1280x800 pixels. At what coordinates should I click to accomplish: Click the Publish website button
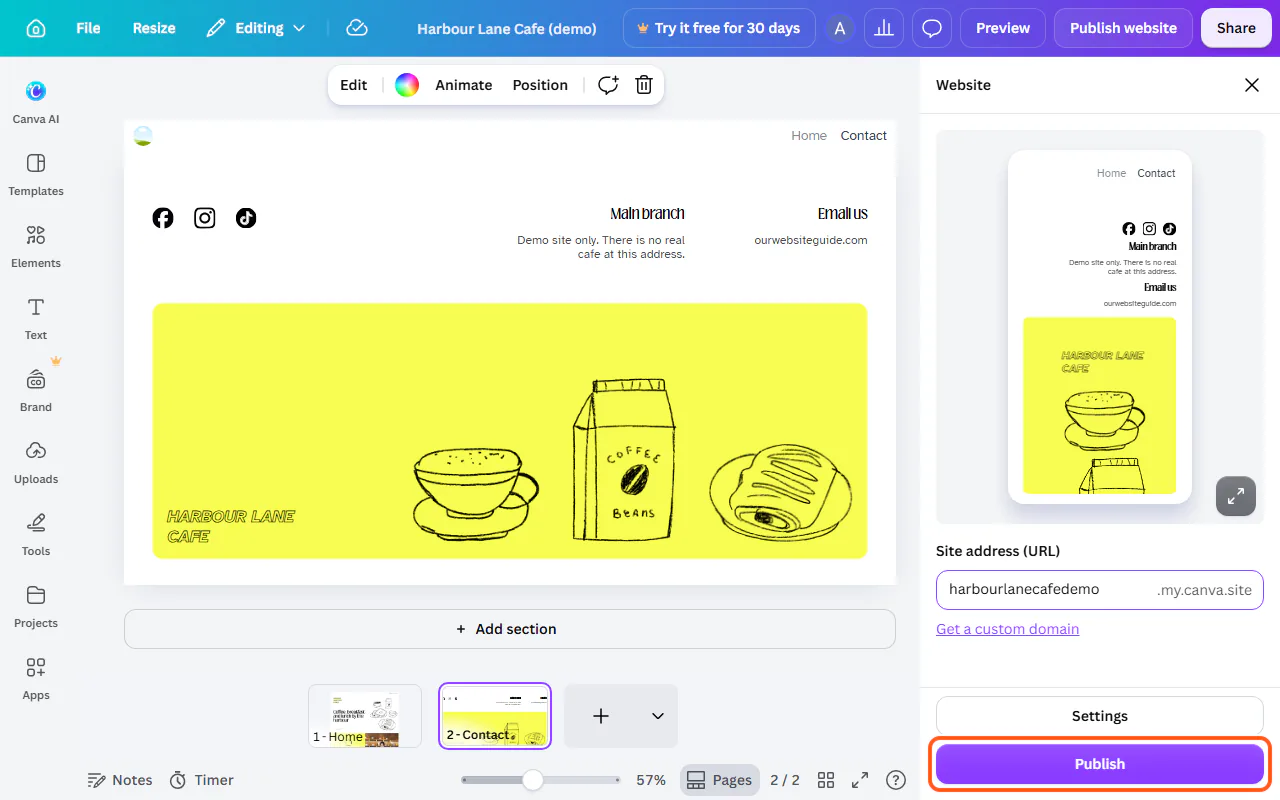tap(1123, 28)
